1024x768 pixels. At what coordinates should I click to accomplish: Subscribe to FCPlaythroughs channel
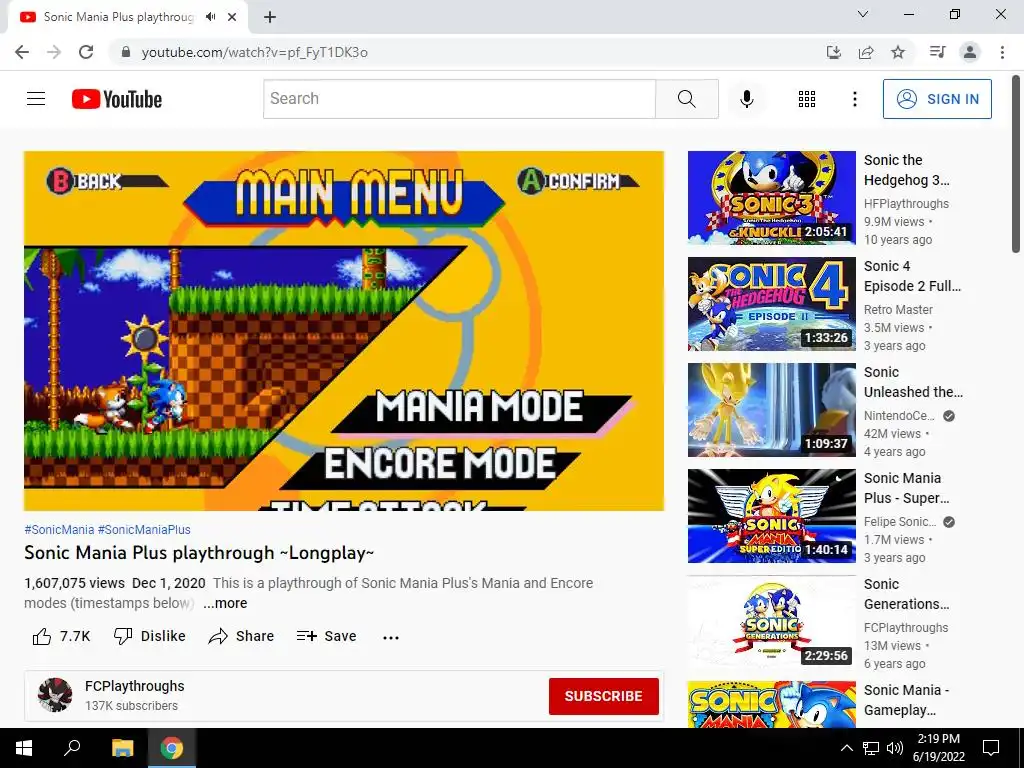(x=603, y=696)
